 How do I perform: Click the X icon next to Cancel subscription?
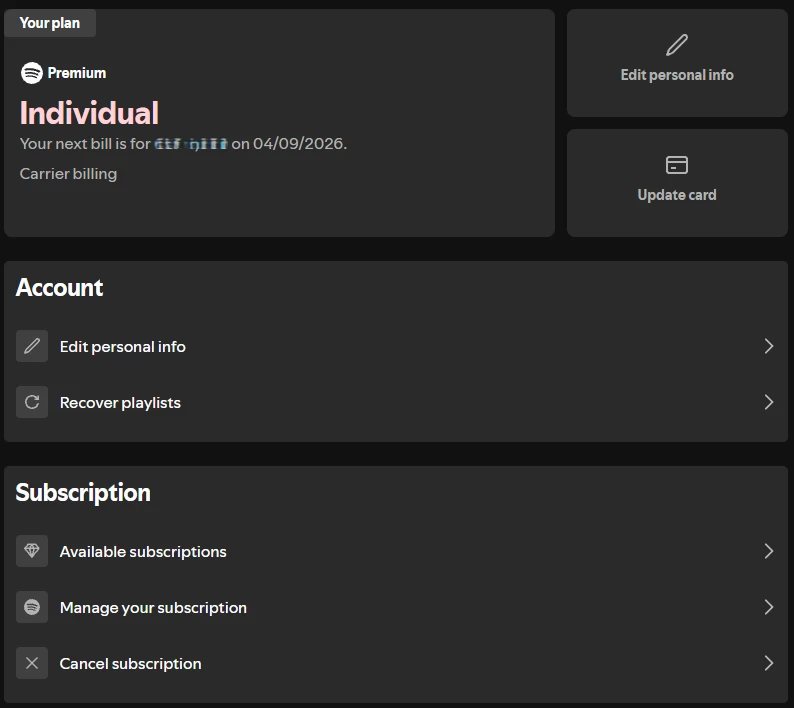(32, 663)
